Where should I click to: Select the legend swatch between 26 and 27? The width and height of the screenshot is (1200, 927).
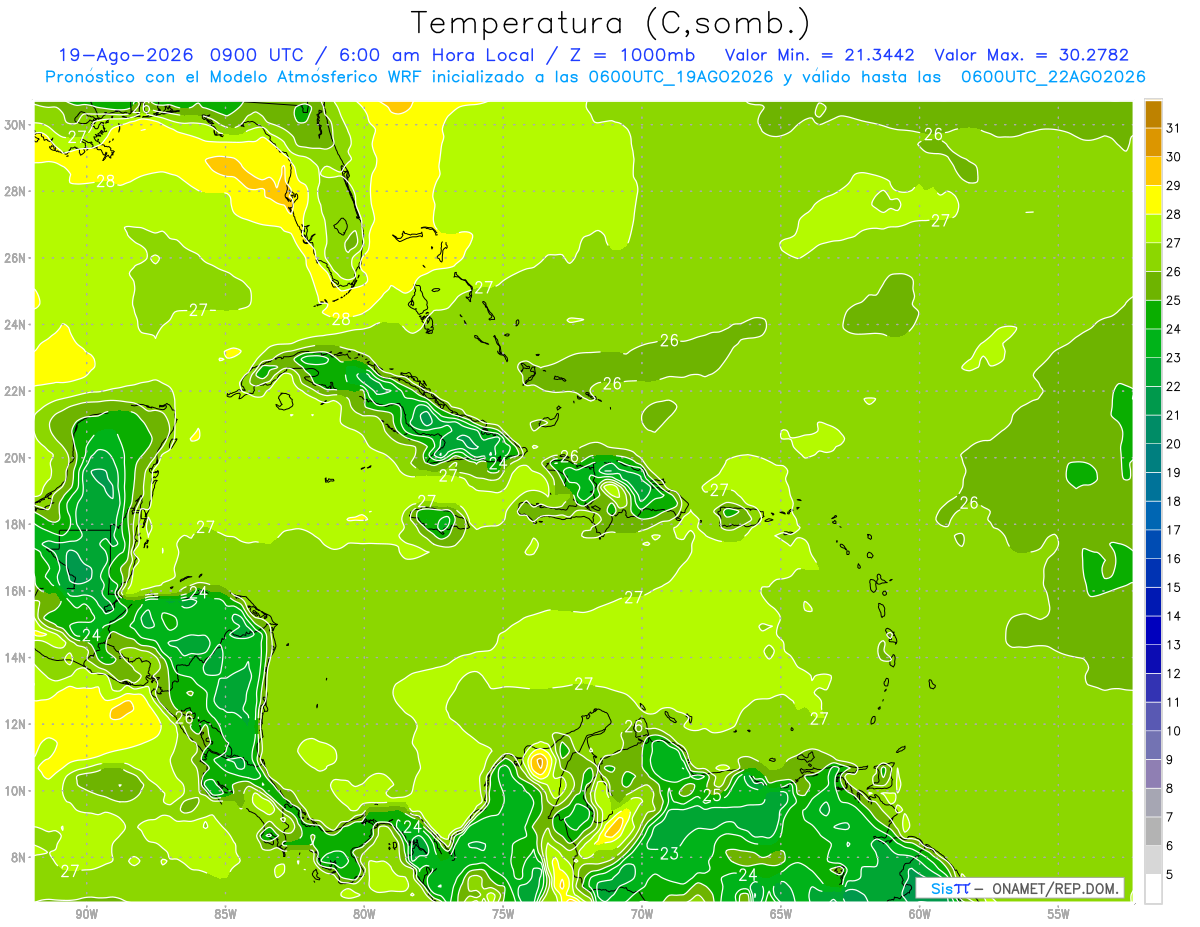point(1153,257)
